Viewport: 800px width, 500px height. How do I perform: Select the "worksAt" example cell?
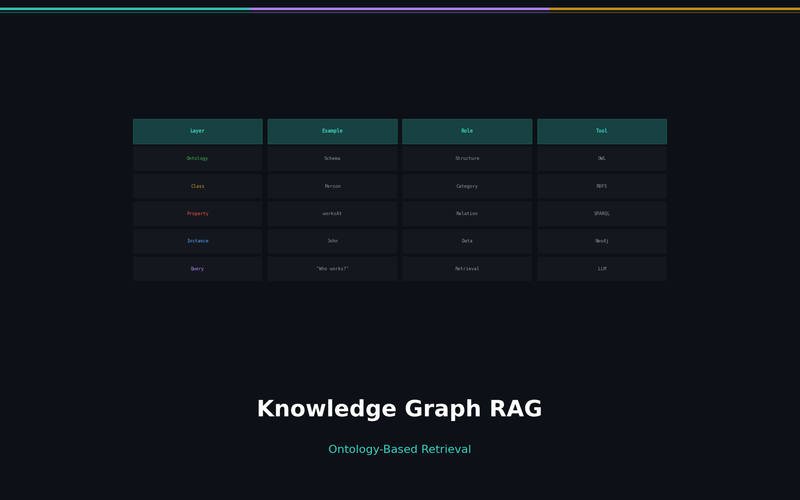(332, 214)
